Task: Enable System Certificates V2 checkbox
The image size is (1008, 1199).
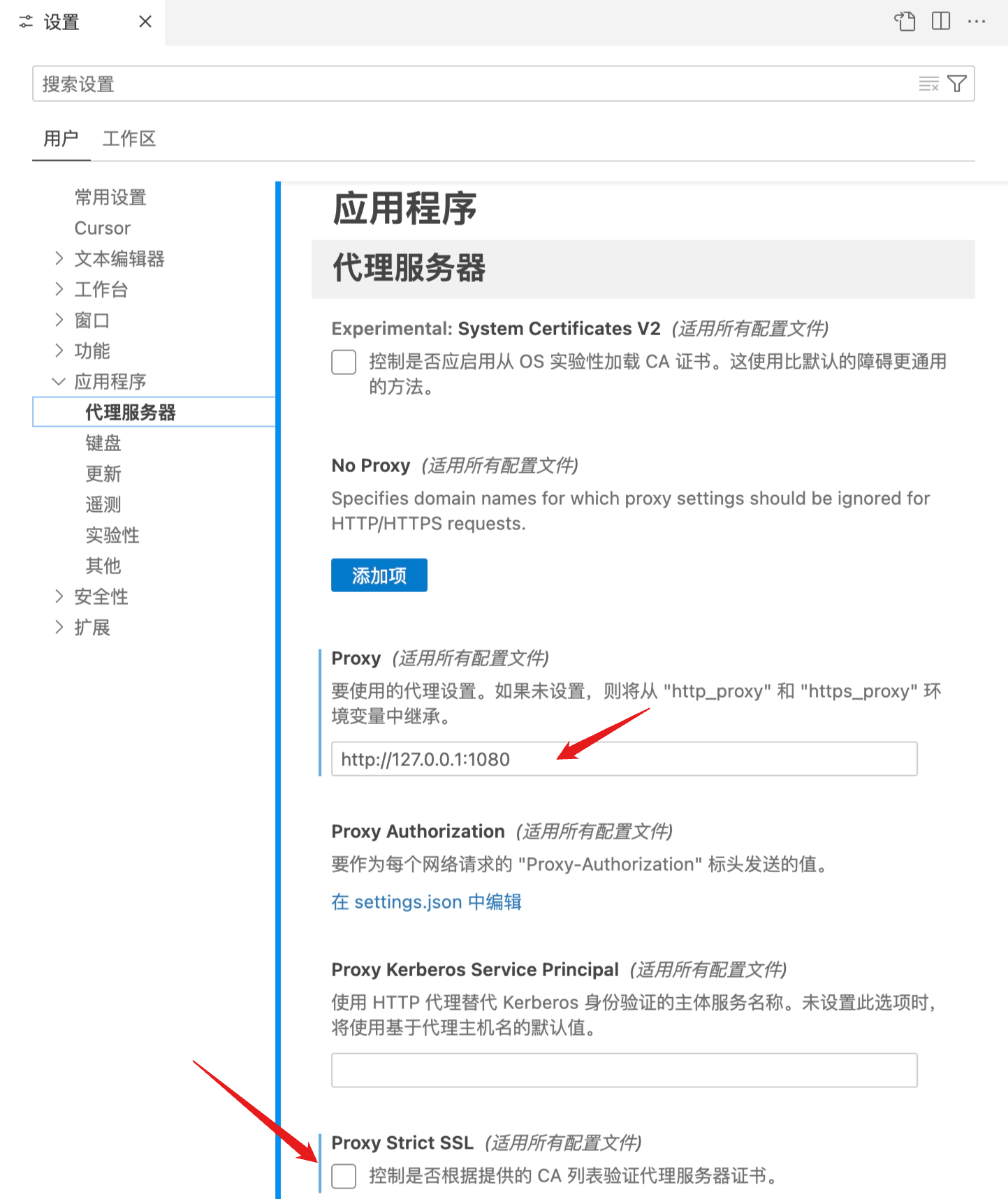Action: tap(344, 362)
